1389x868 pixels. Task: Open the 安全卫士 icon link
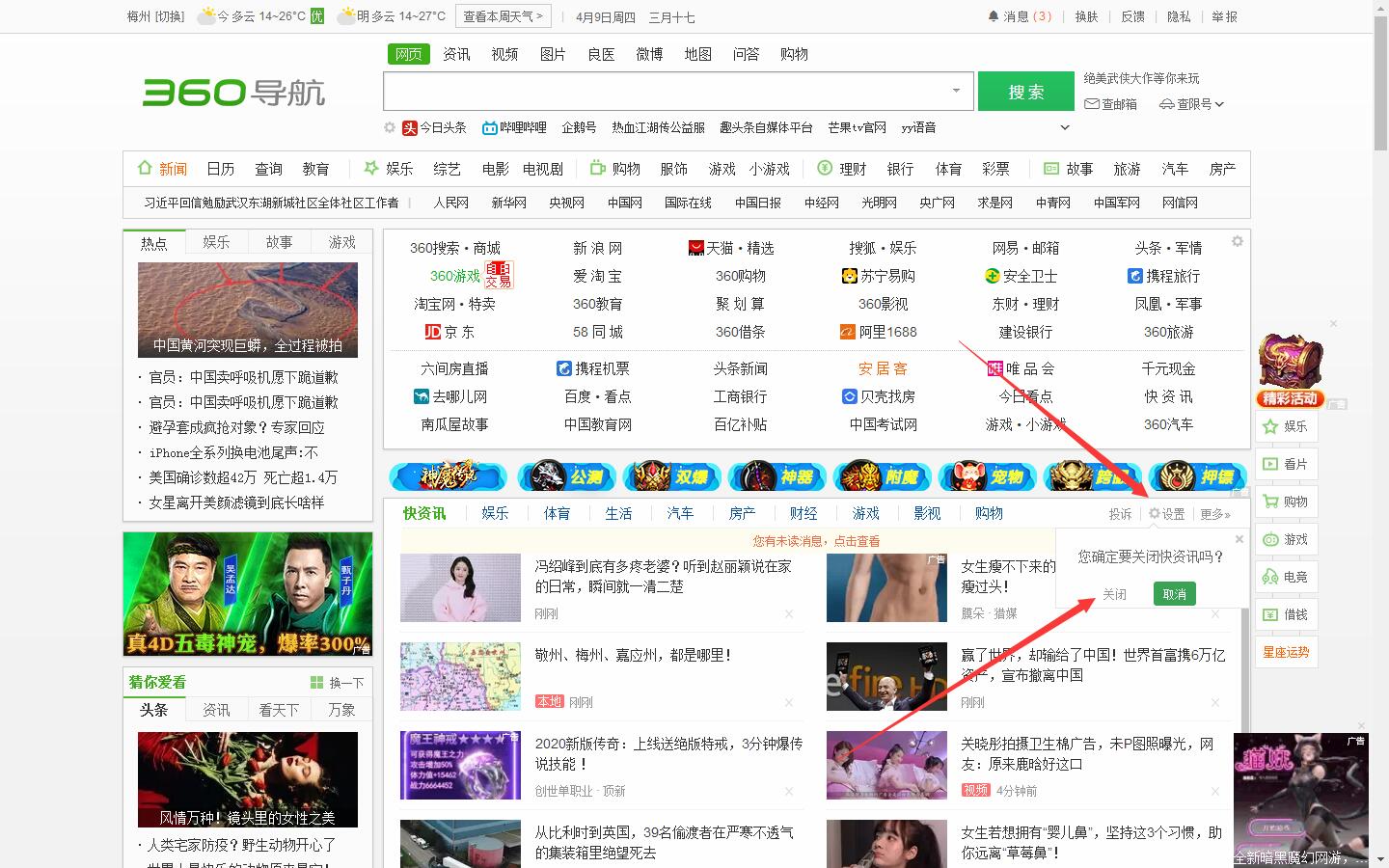point(992,276)
